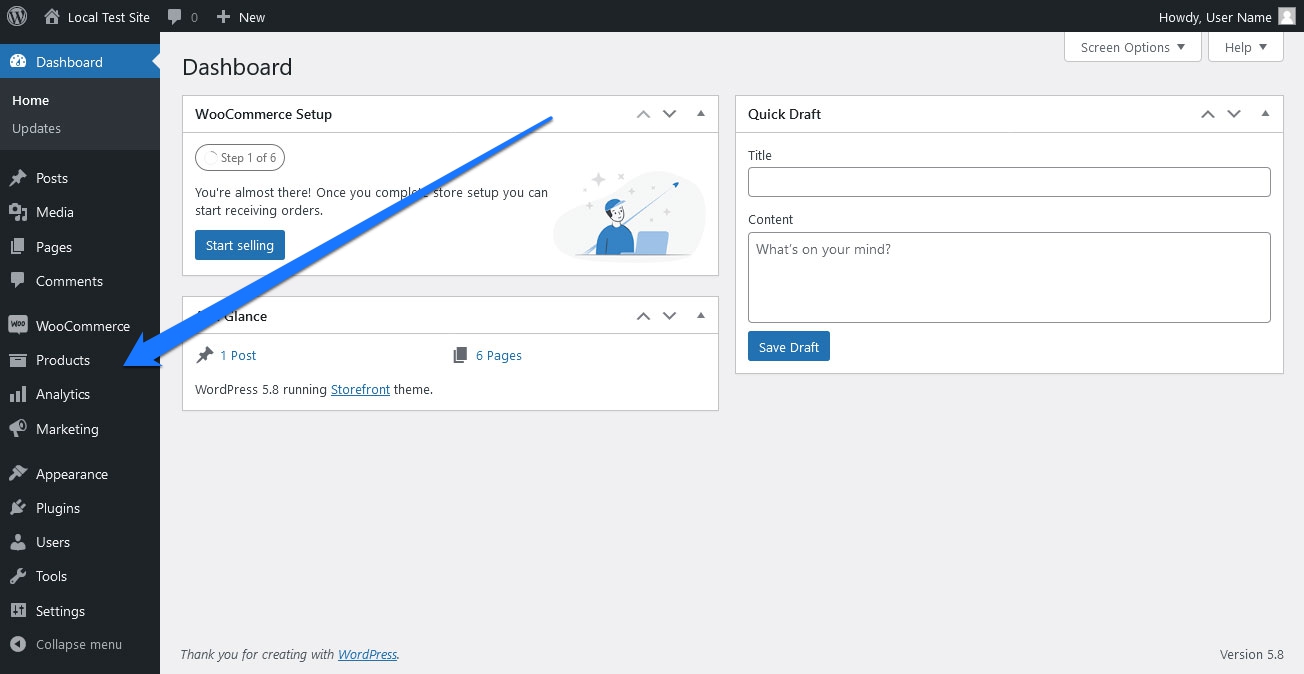Open the 6 Pages link

point(499,355)
